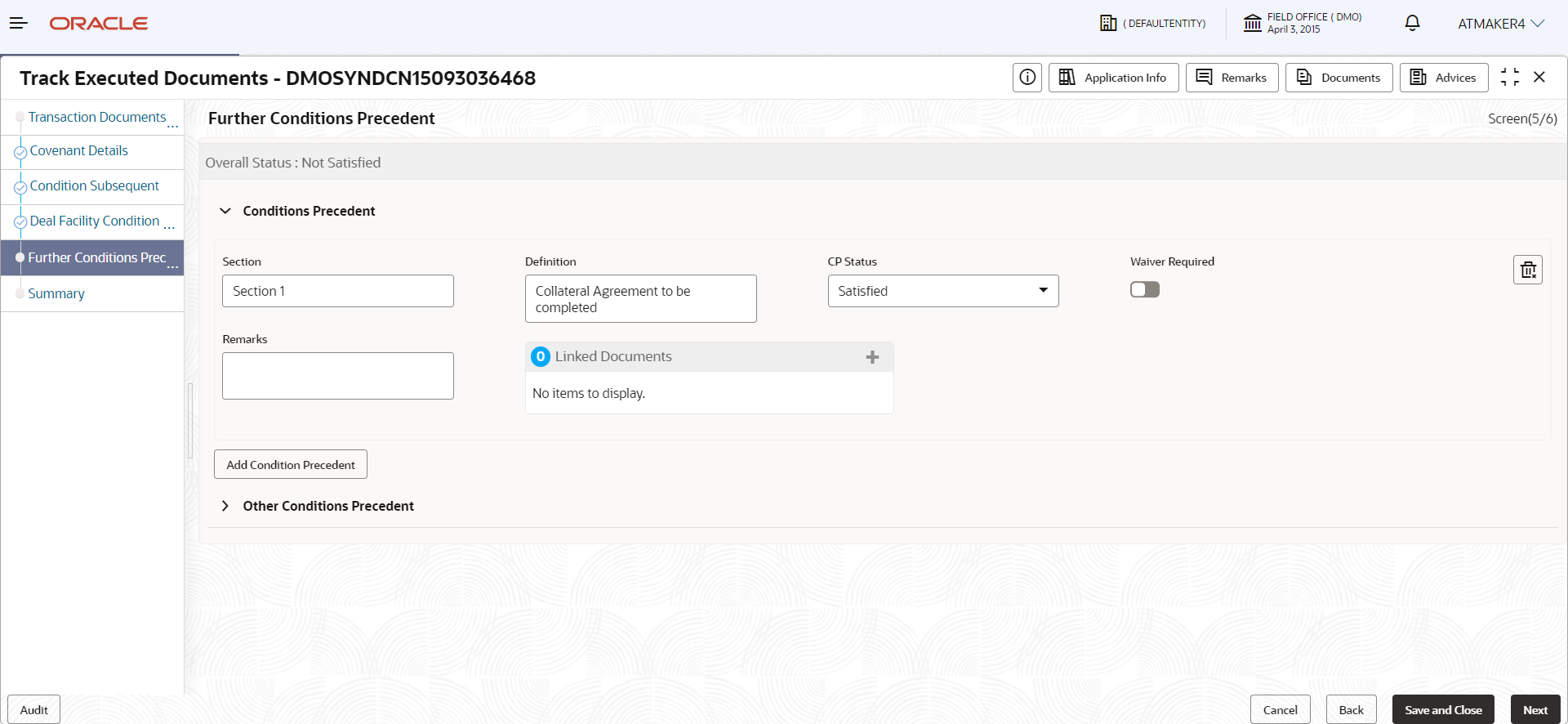Go to Covenant Details step
The height and width of the screenshot is (724, 1568).
coord(92,151)
